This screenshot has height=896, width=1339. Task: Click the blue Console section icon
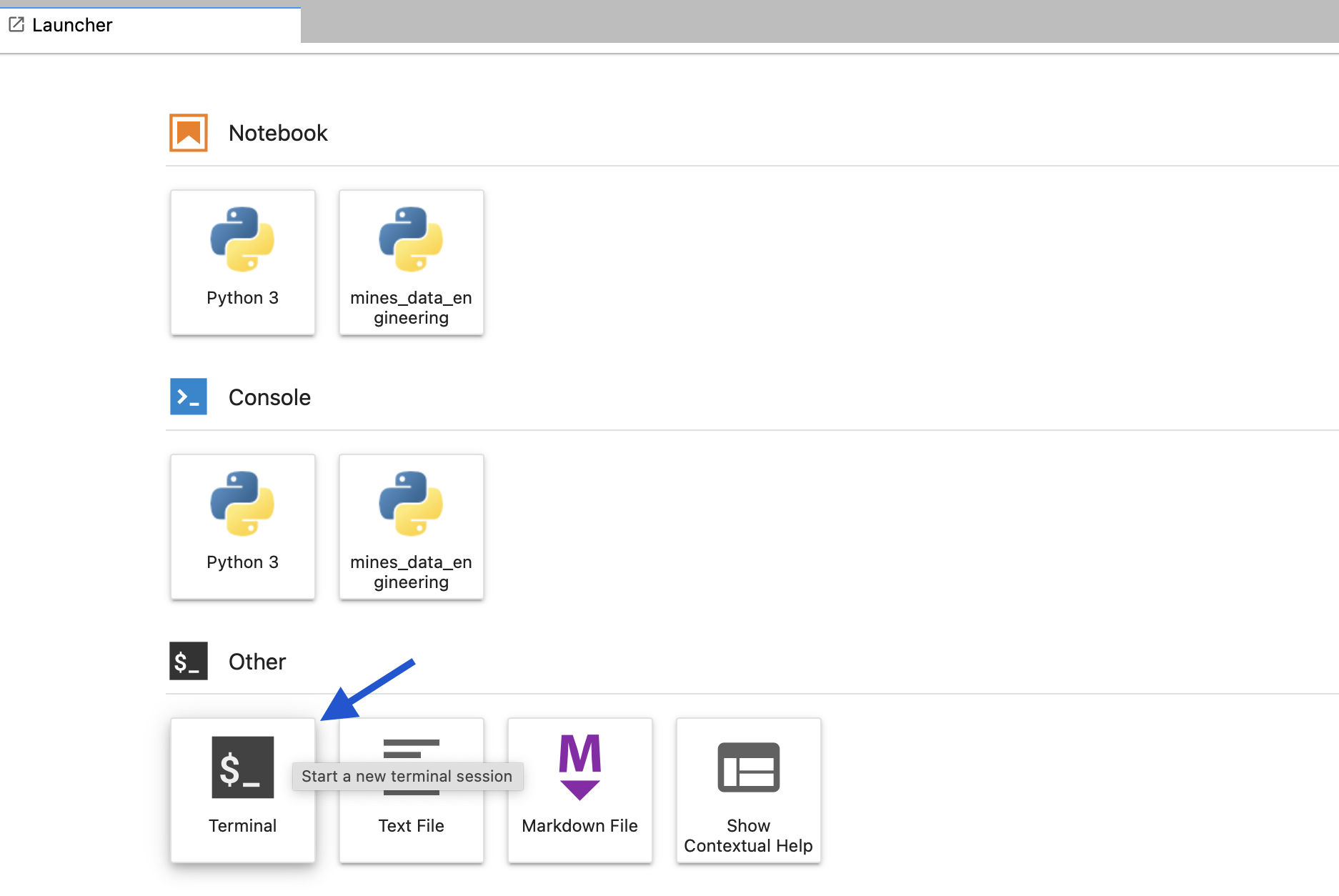pos(189,397)
